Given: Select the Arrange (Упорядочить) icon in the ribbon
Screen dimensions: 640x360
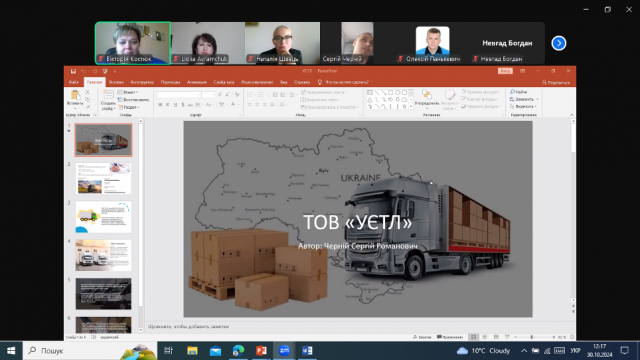Looking at the screenshot, I should [427, 95].
